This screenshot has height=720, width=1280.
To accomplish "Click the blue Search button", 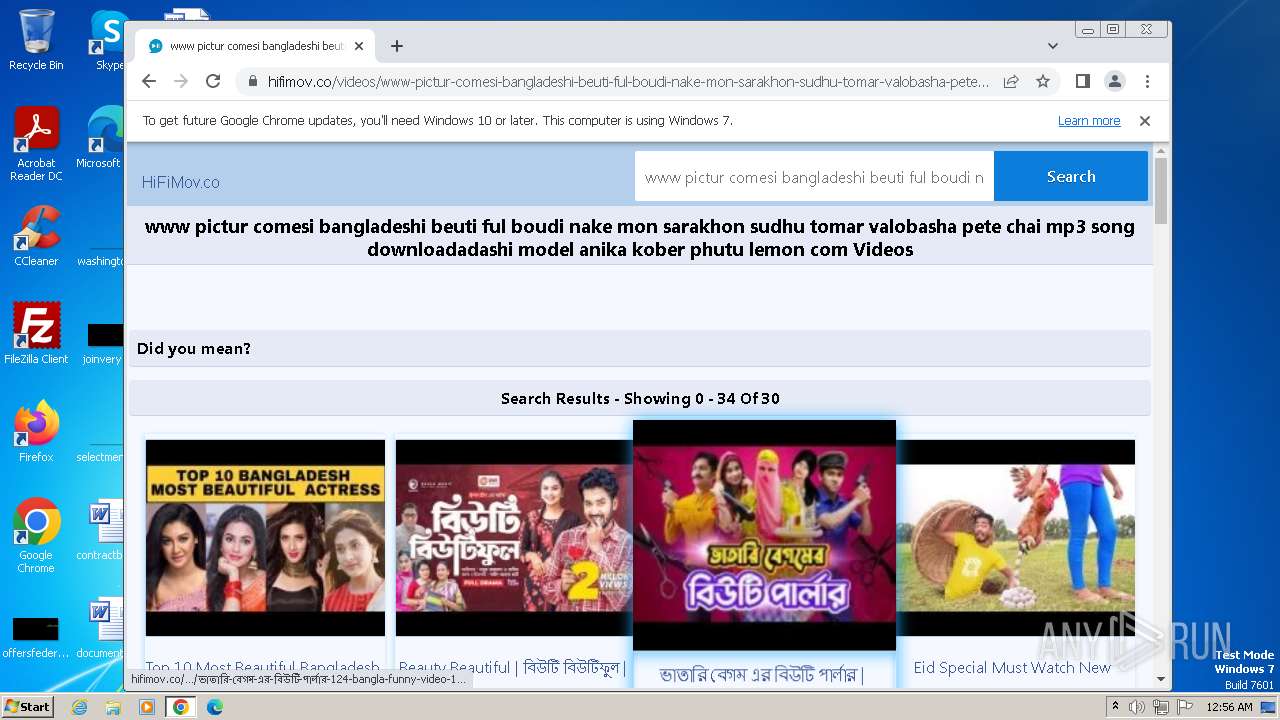I will point(1071,176).
